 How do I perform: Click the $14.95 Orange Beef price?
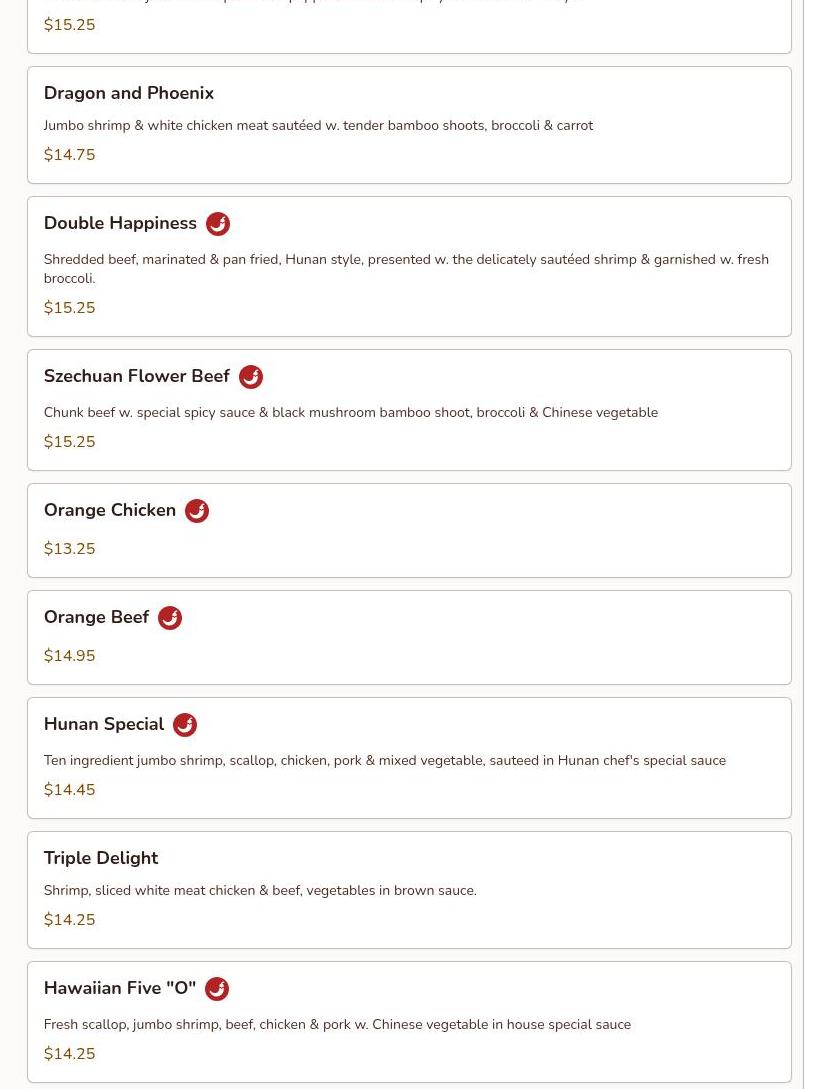point(69,655)
